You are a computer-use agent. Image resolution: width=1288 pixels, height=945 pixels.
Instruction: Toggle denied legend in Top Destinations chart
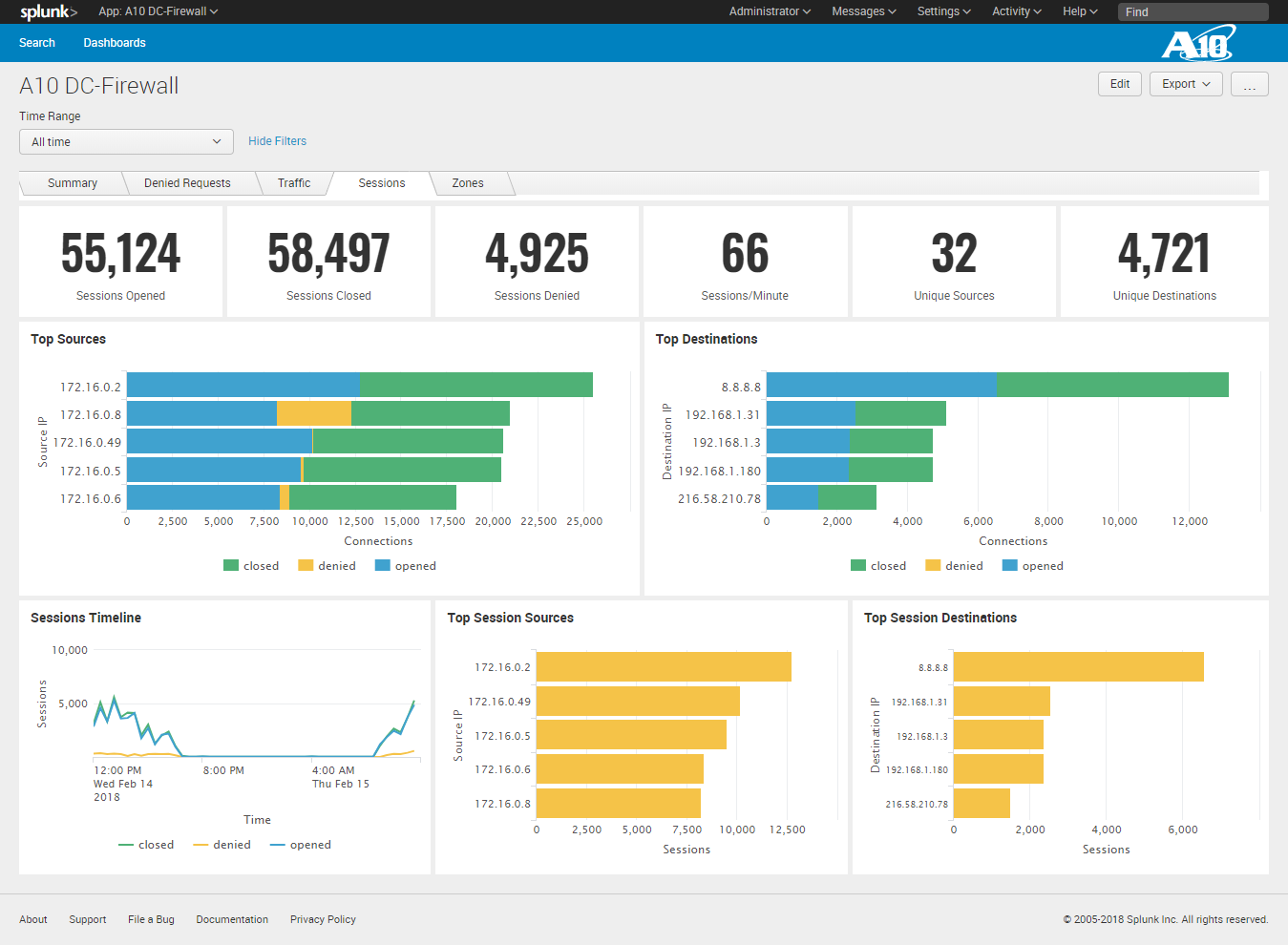pos(954,566)
